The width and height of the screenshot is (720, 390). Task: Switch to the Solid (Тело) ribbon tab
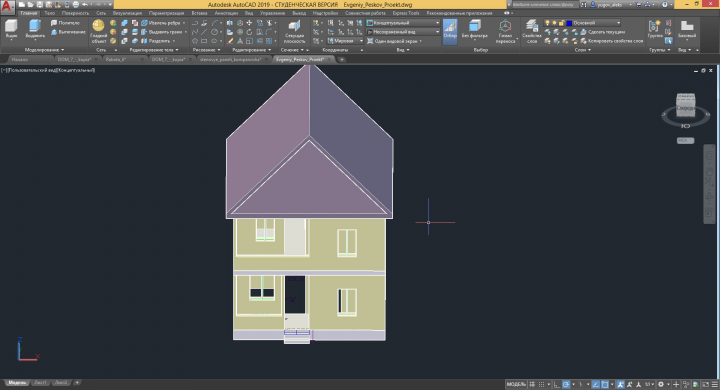[x=50, y=13]
